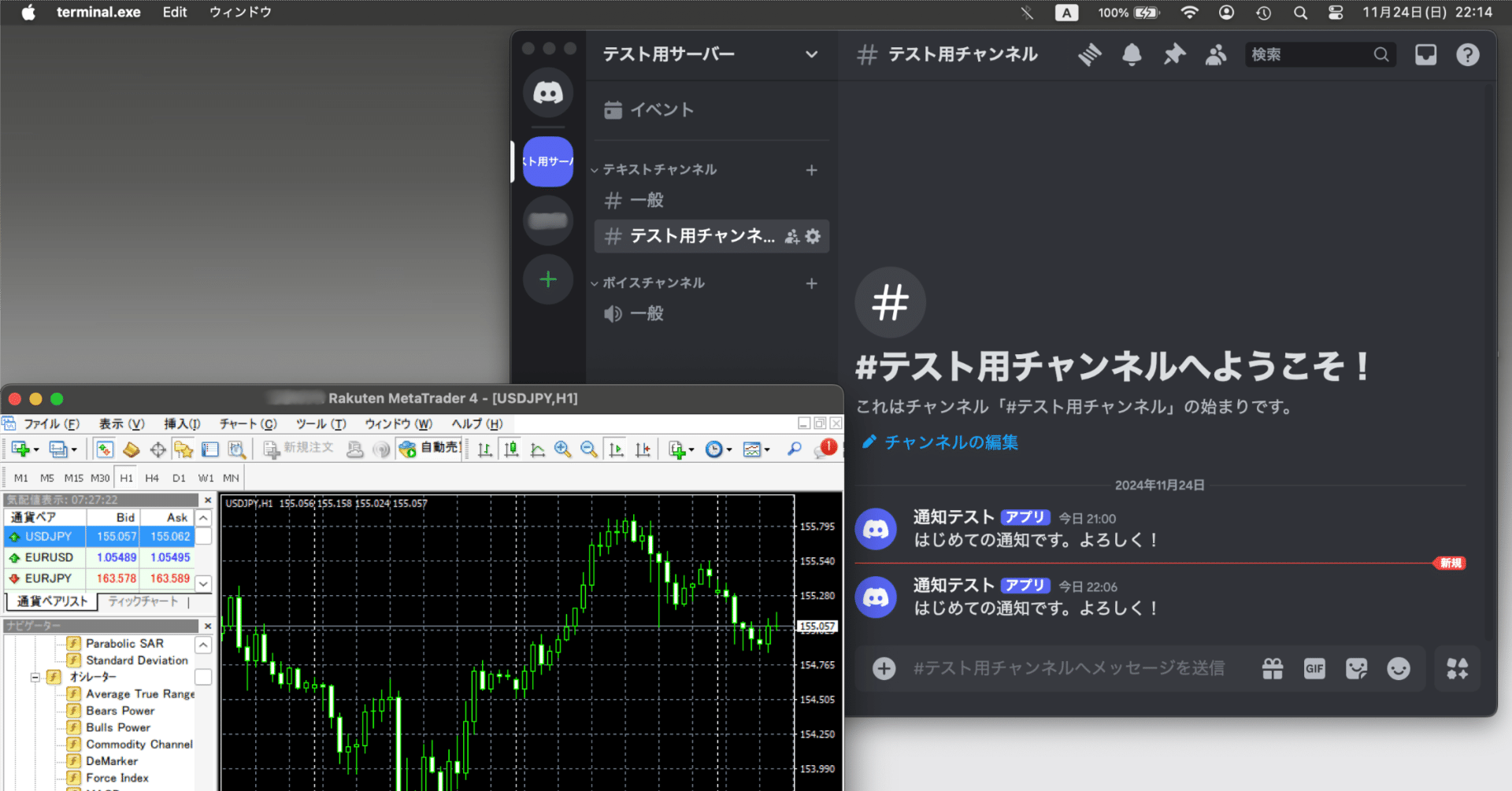The image size is (1512, 791).
Task: Show the Discord member list
Action: [1215, 54]
